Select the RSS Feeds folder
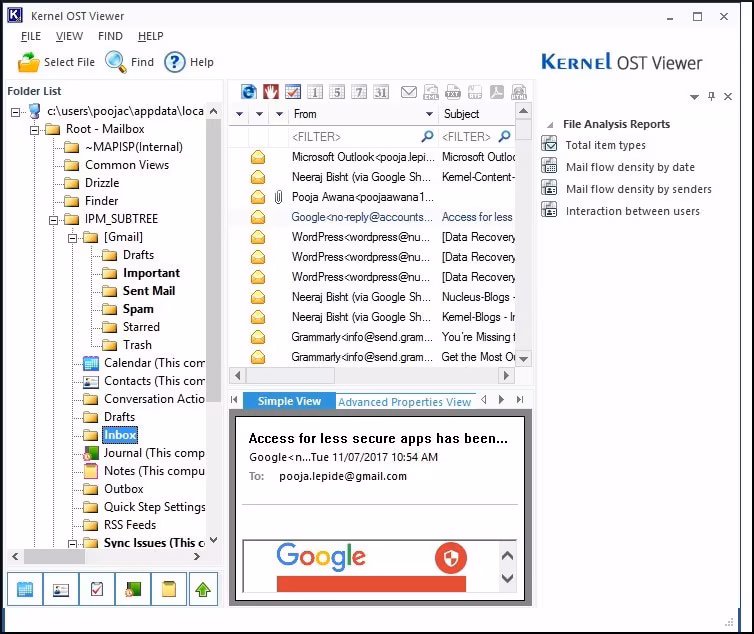754x634 pixels. [130, 525]
